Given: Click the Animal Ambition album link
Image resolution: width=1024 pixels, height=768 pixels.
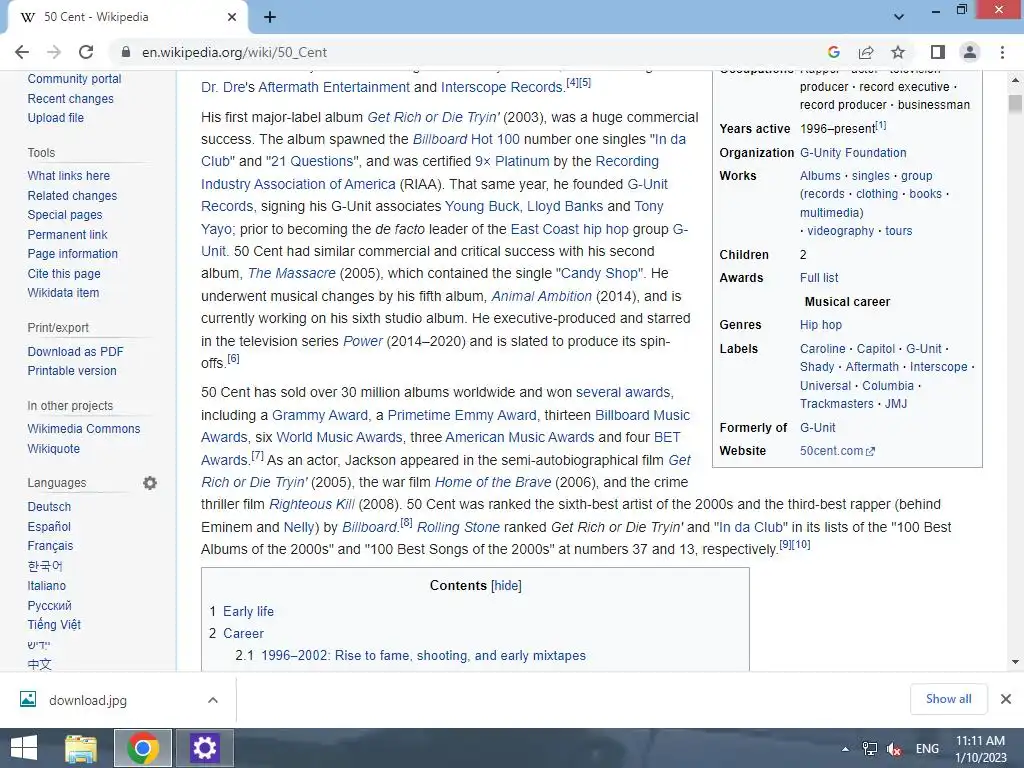Looking at the screenshot, I should pos(541,296).
